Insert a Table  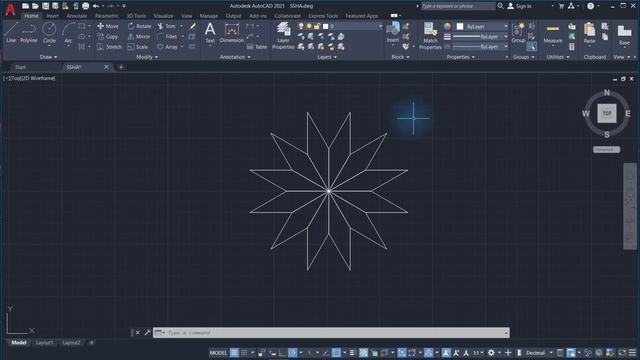(x=257, y=47)
